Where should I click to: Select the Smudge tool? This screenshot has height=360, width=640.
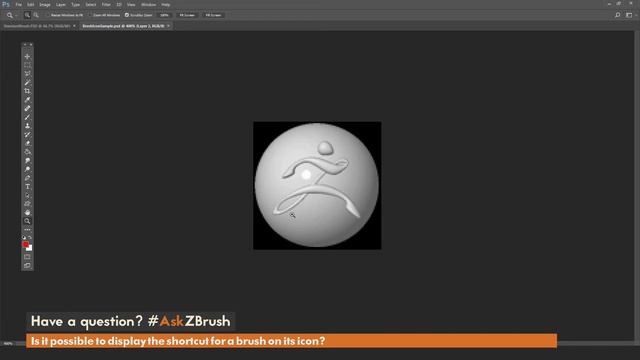click(27, 160)
